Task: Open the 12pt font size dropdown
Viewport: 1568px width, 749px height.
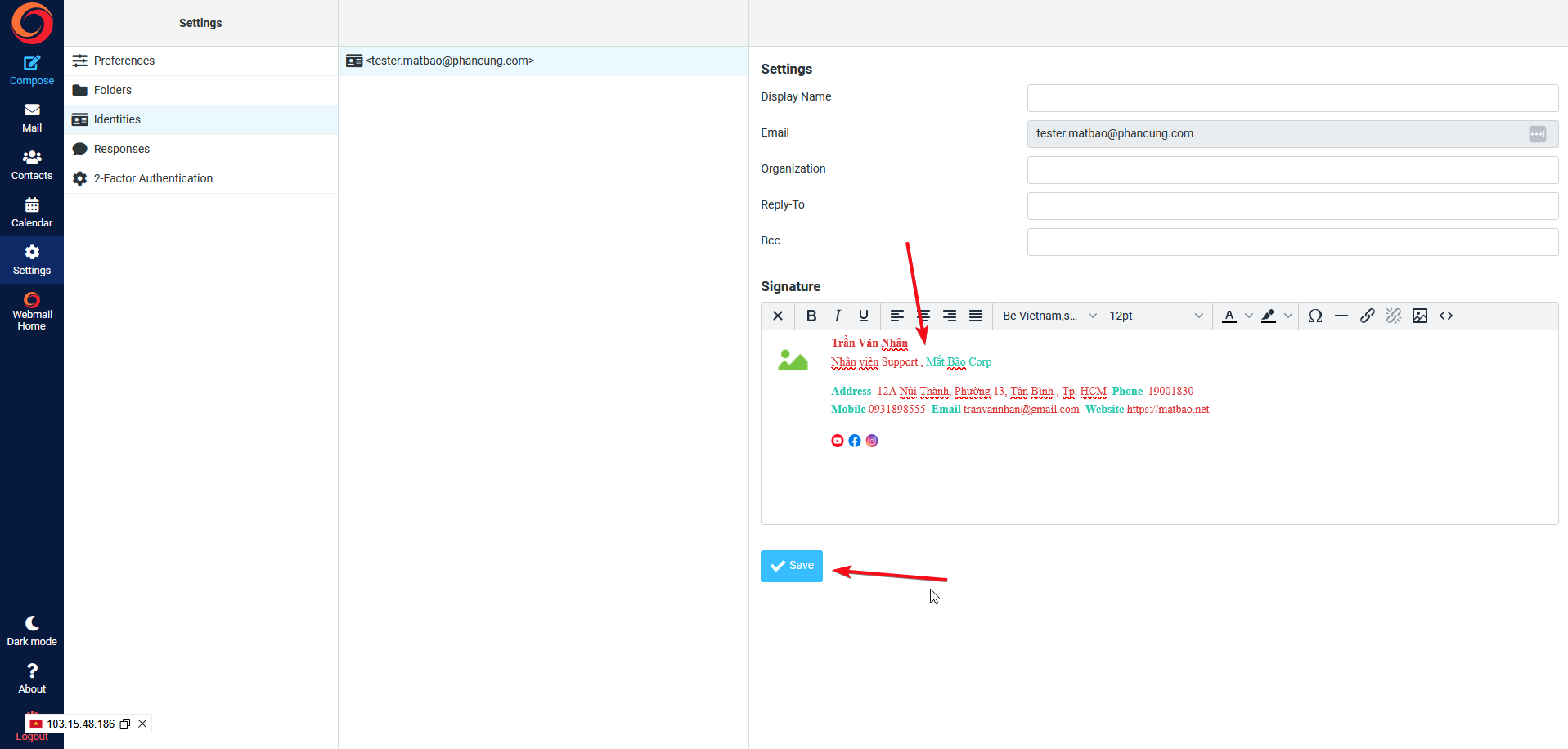Action: click(1155, 316)
